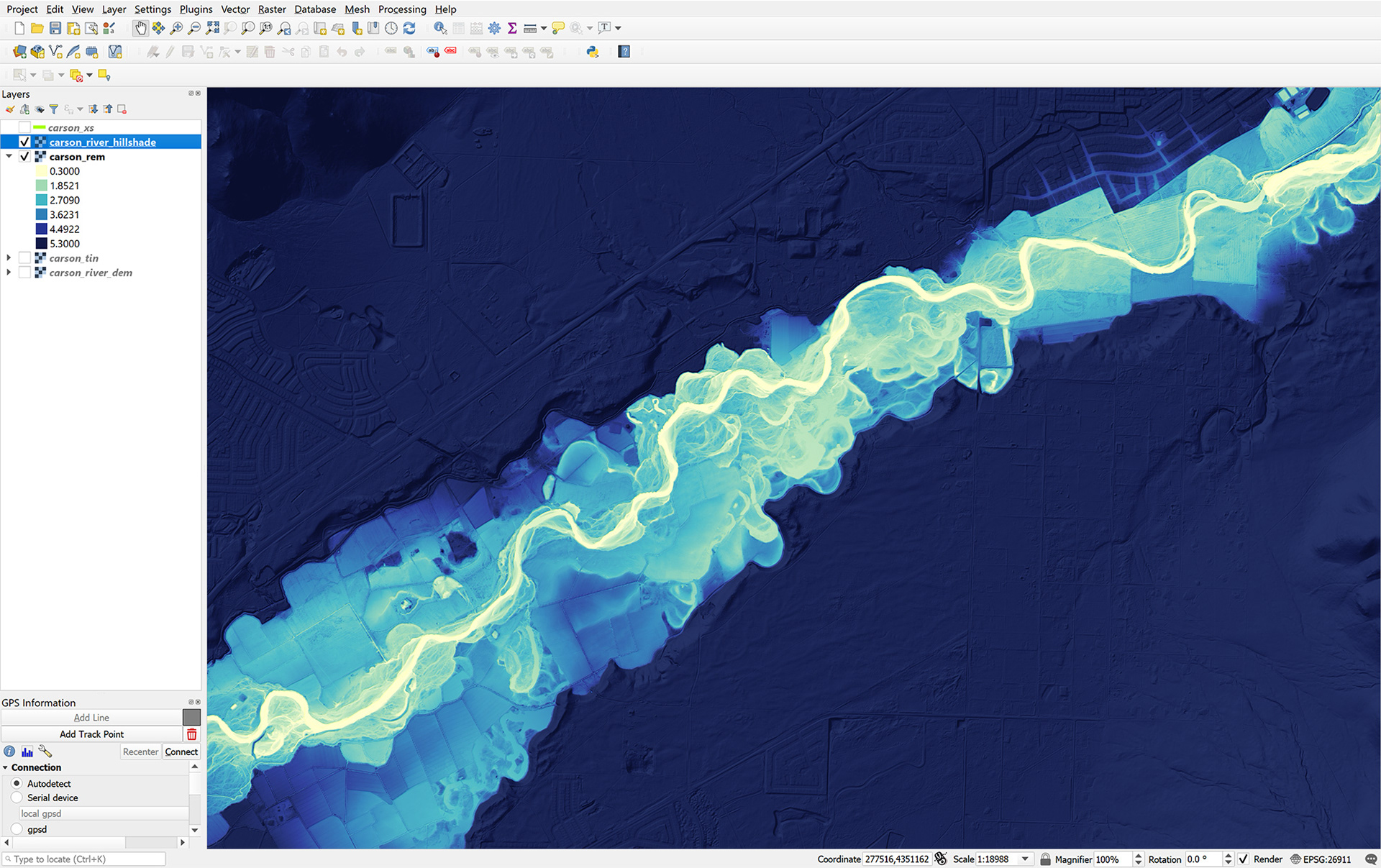Click the EPSG:26911 CRS button
The image size is (1381, 868).
pos(1321,859)
